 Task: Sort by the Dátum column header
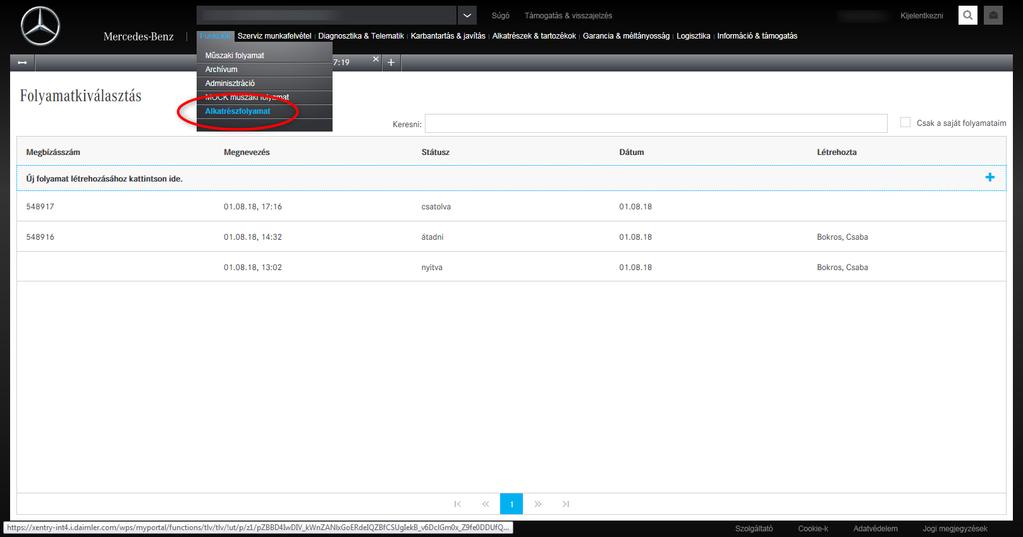(632, 152)
